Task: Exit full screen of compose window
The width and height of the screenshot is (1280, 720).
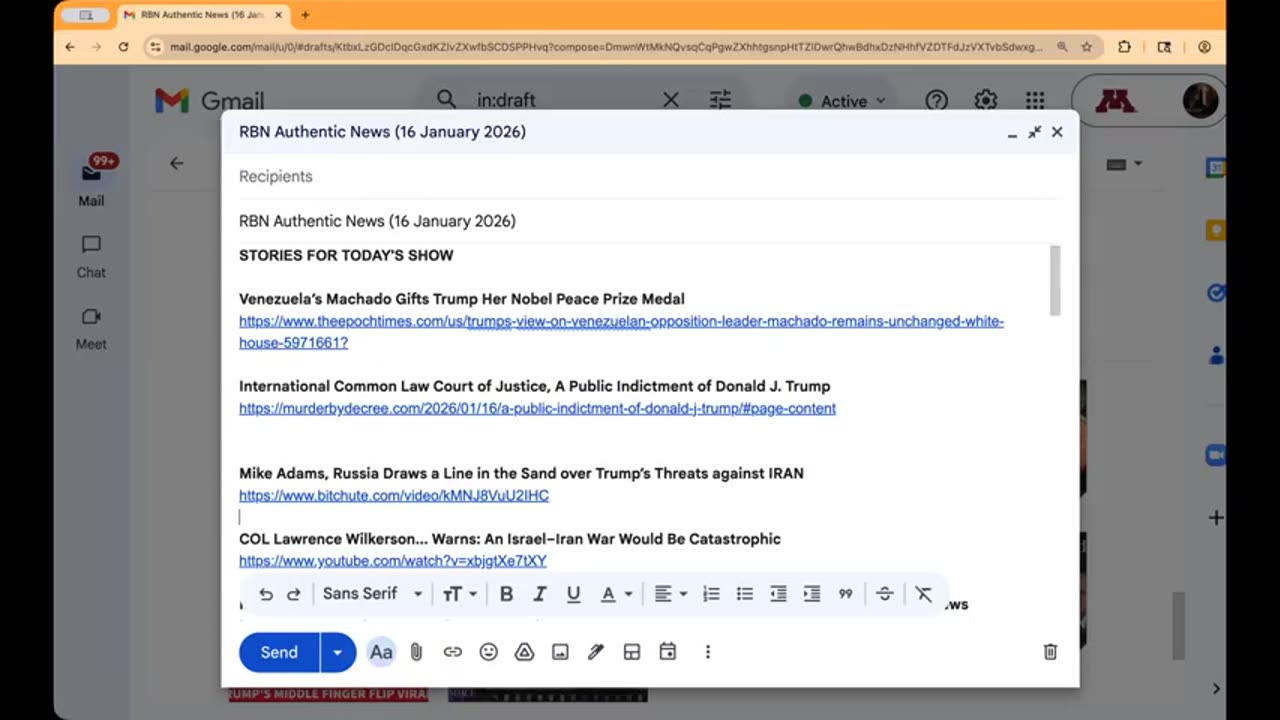Action: coord(1034,132)
